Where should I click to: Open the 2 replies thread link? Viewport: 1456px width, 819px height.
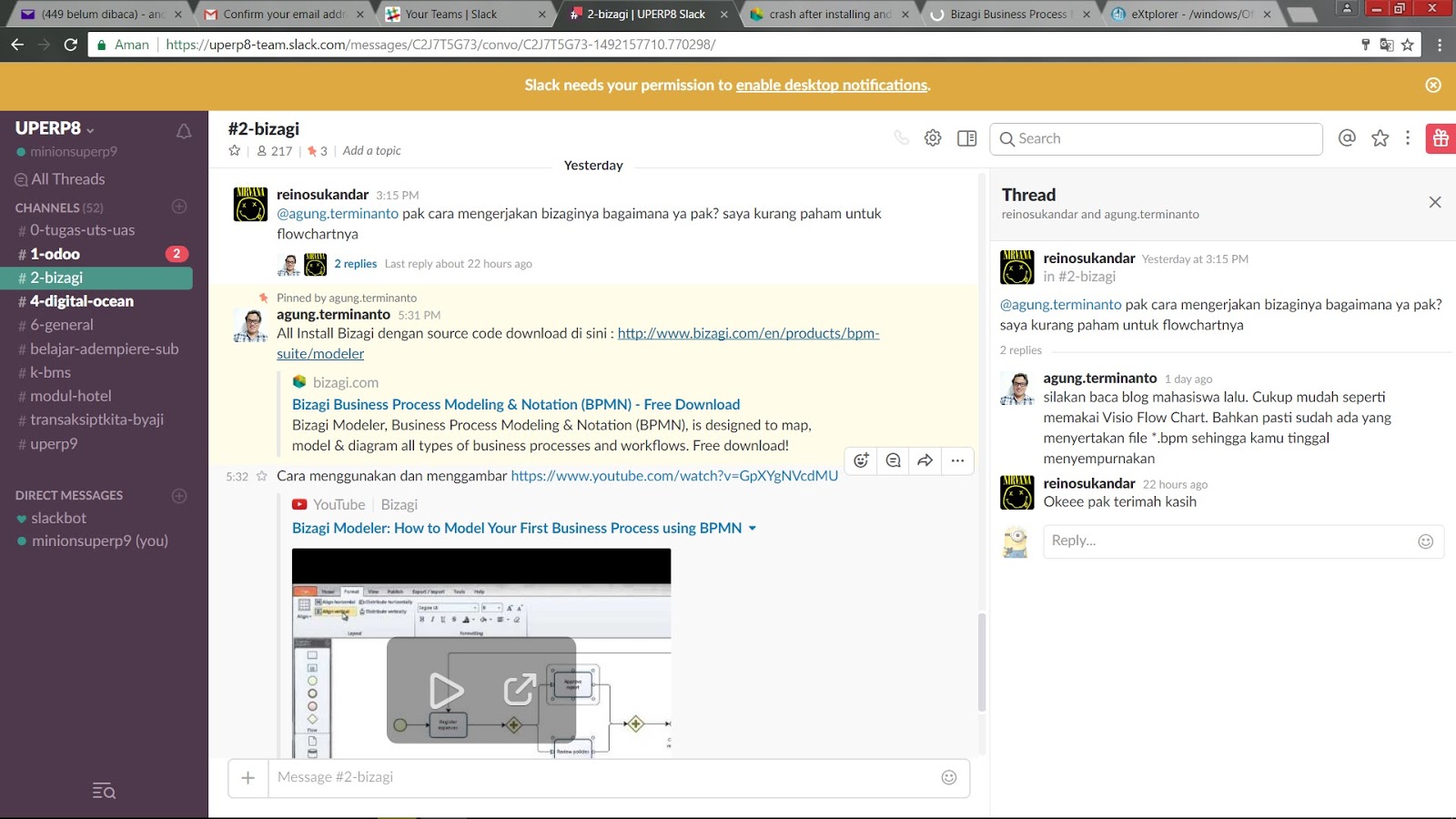pyautogui.click(x=355, y=264)
